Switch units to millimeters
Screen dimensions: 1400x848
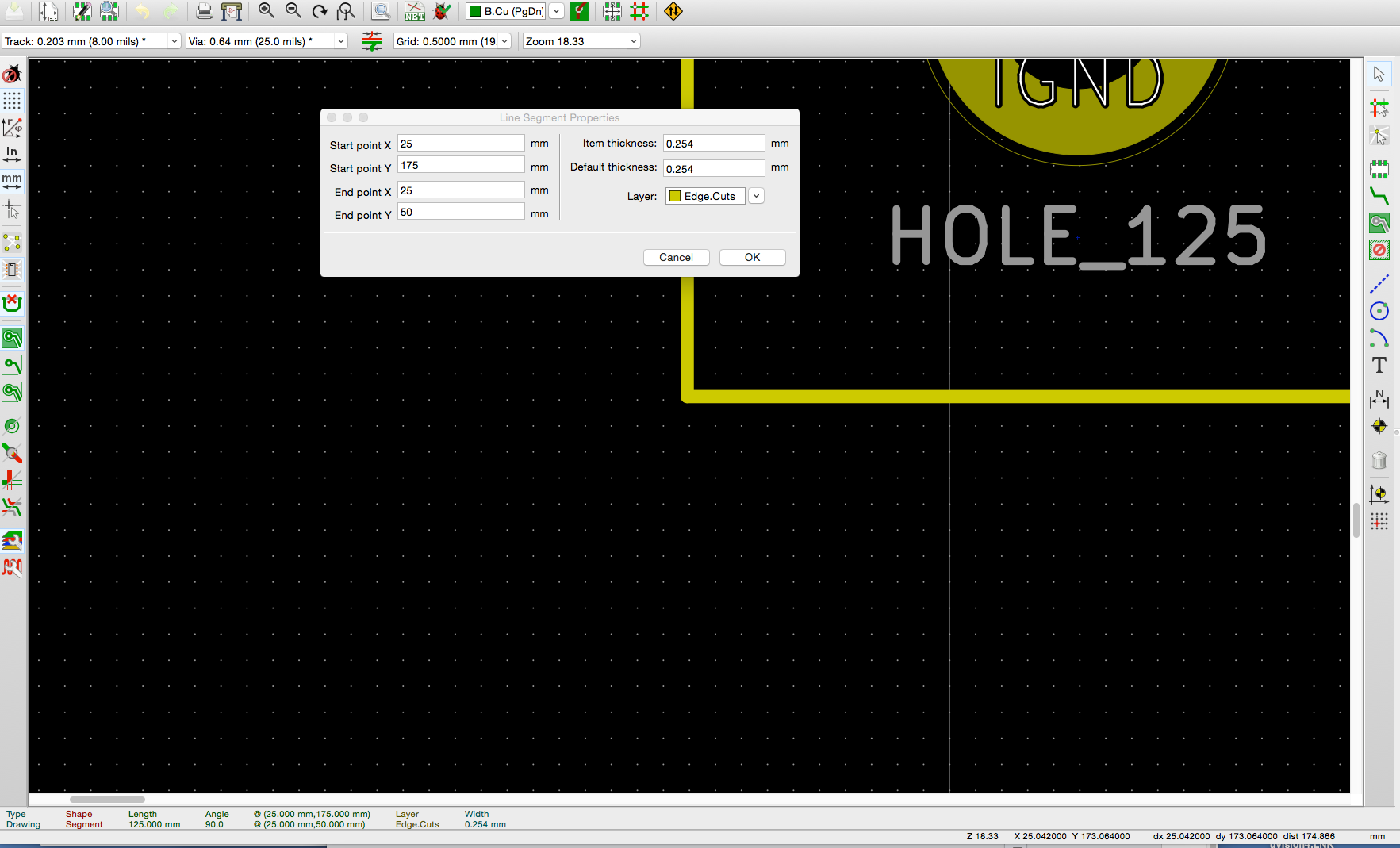(x=12, y=182)
